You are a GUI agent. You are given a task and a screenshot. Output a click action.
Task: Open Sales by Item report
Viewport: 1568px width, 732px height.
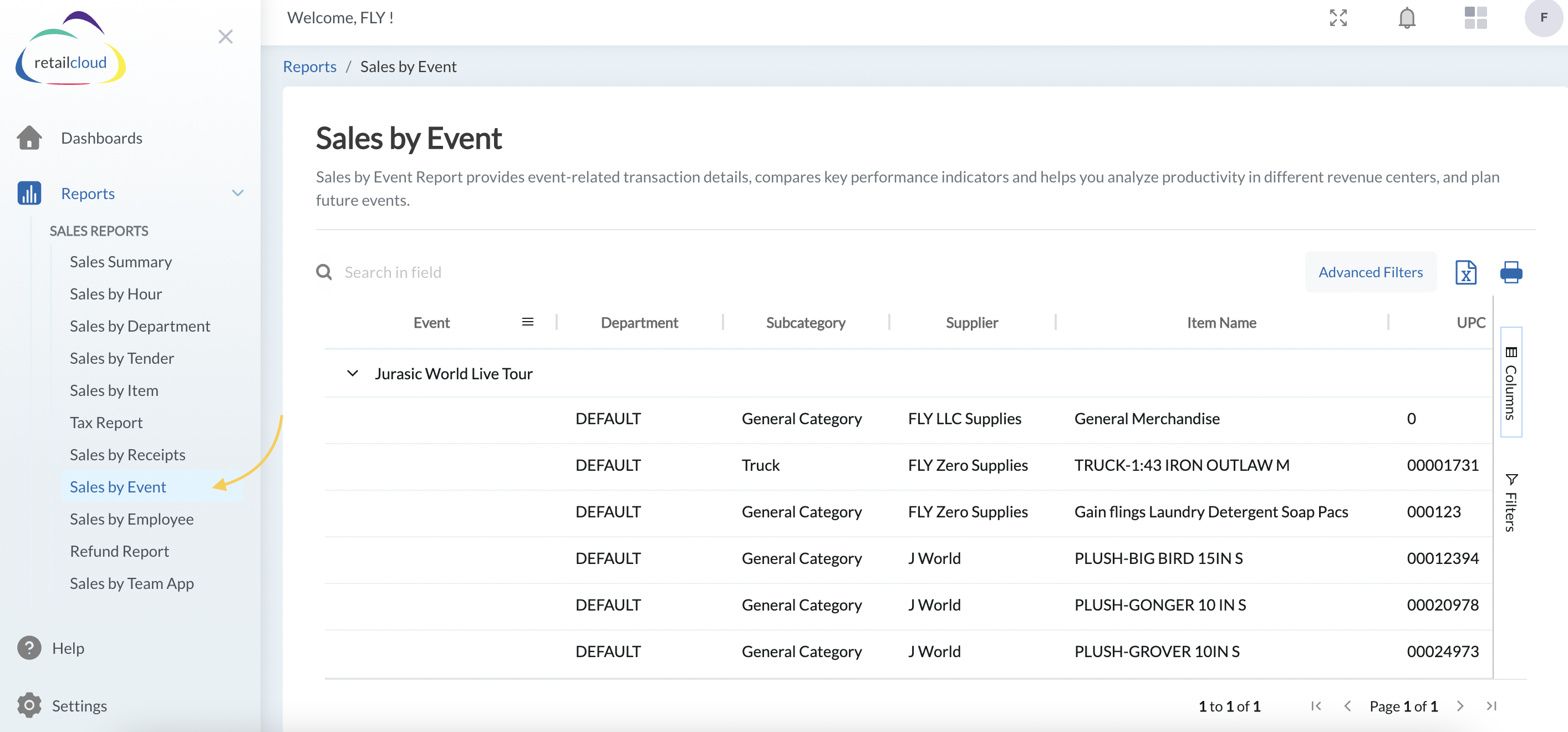(x=114, y=390)
